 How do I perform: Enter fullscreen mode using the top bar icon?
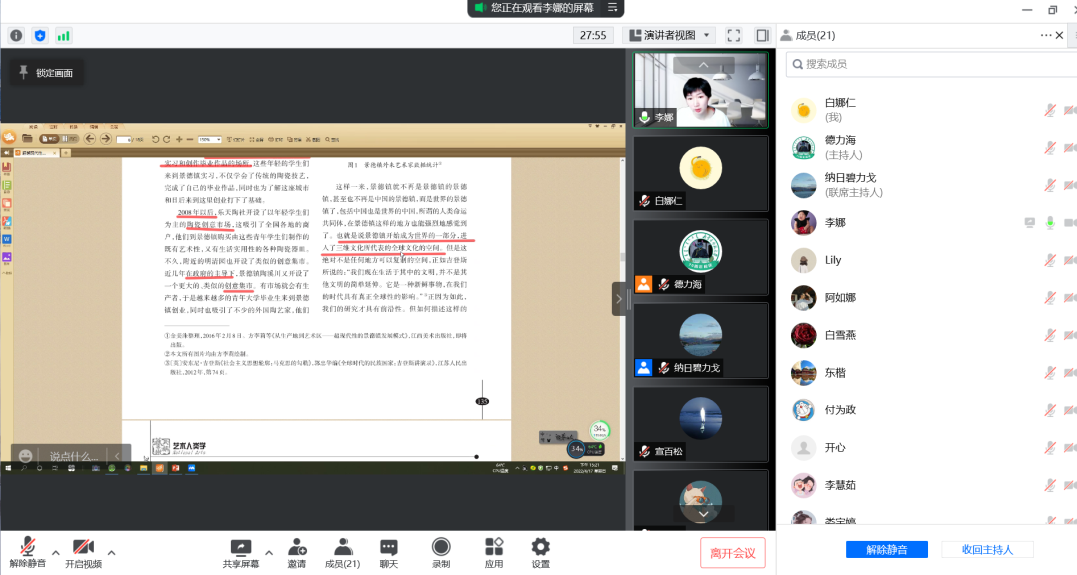(733, 35)
